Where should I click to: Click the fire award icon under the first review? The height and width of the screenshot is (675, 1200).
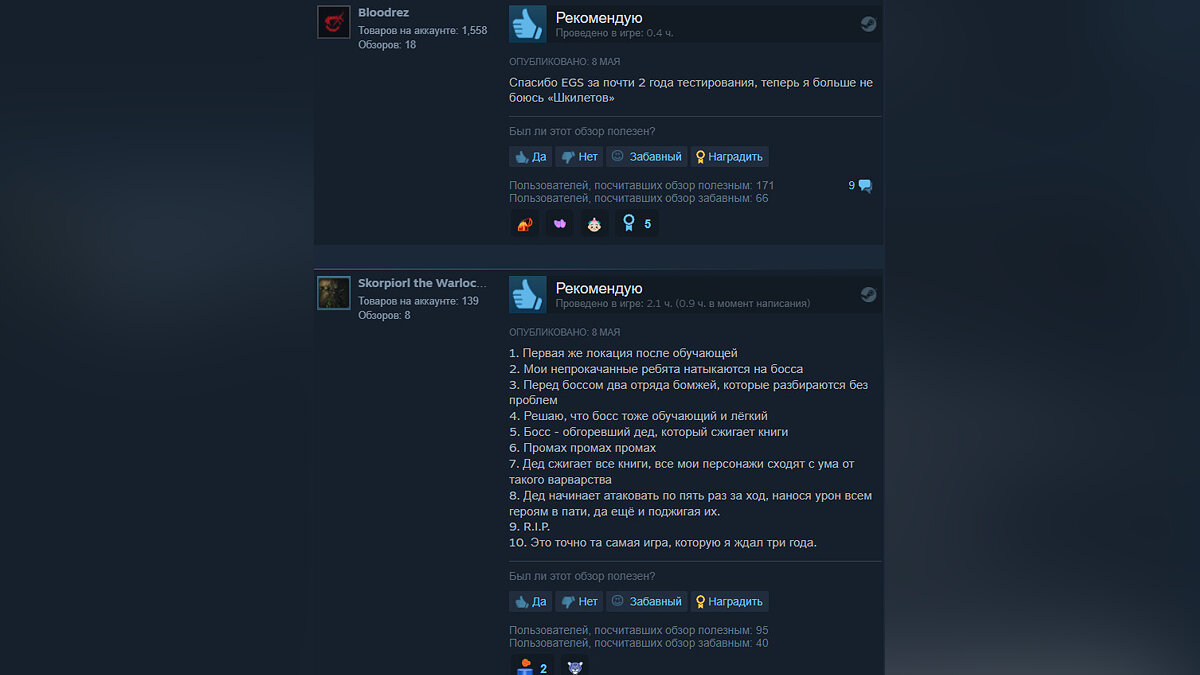525,224
